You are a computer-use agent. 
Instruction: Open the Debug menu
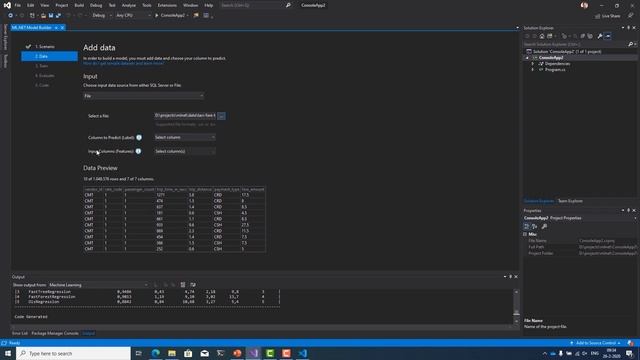[x=96, y=5]
